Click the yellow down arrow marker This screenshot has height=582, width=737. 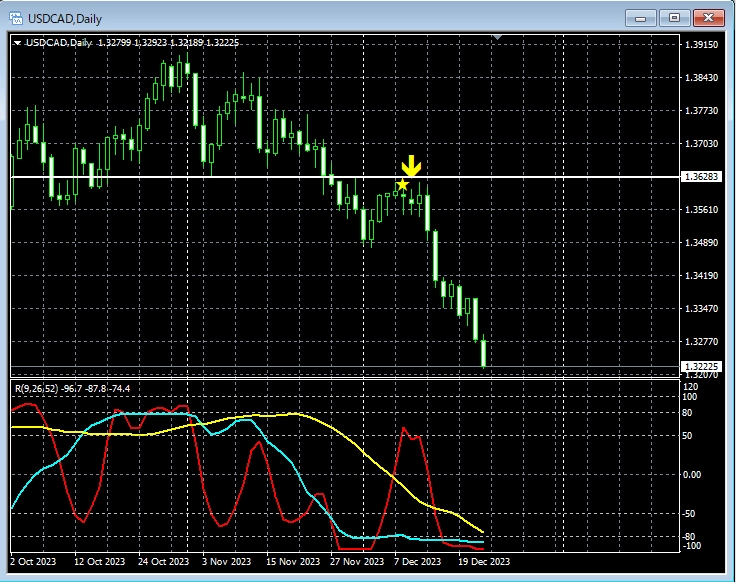(411, 166)
